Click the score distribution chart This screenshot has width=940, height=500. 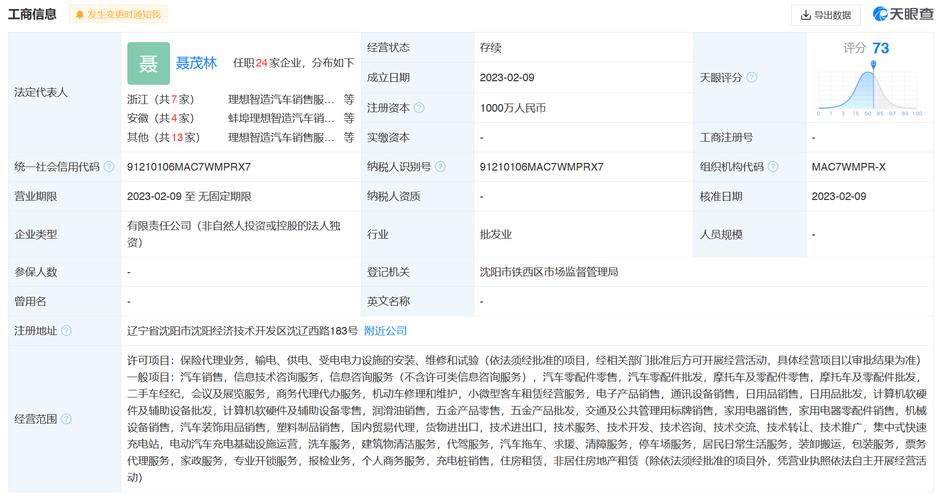point(870,89)
